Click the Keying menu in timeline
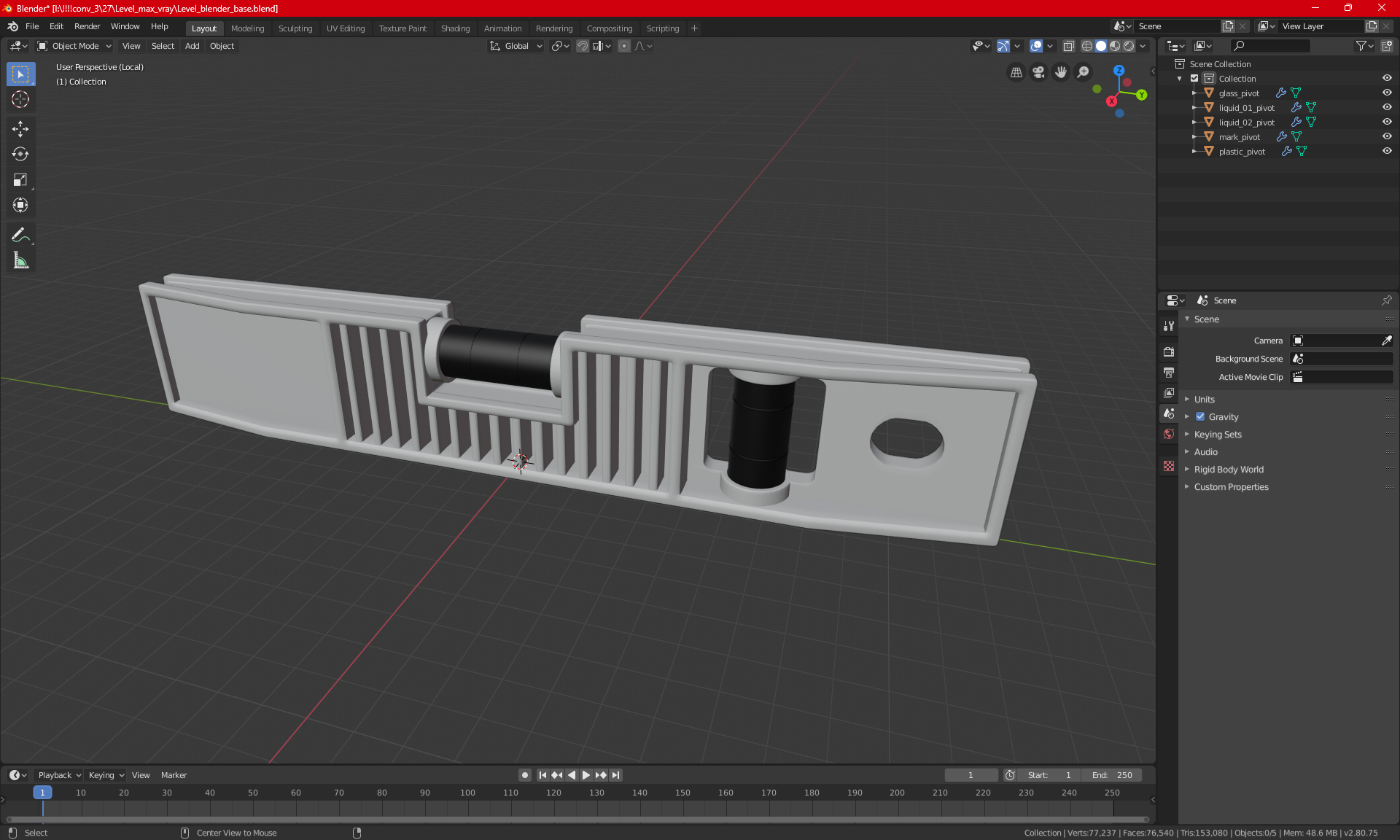 point(106,775)
